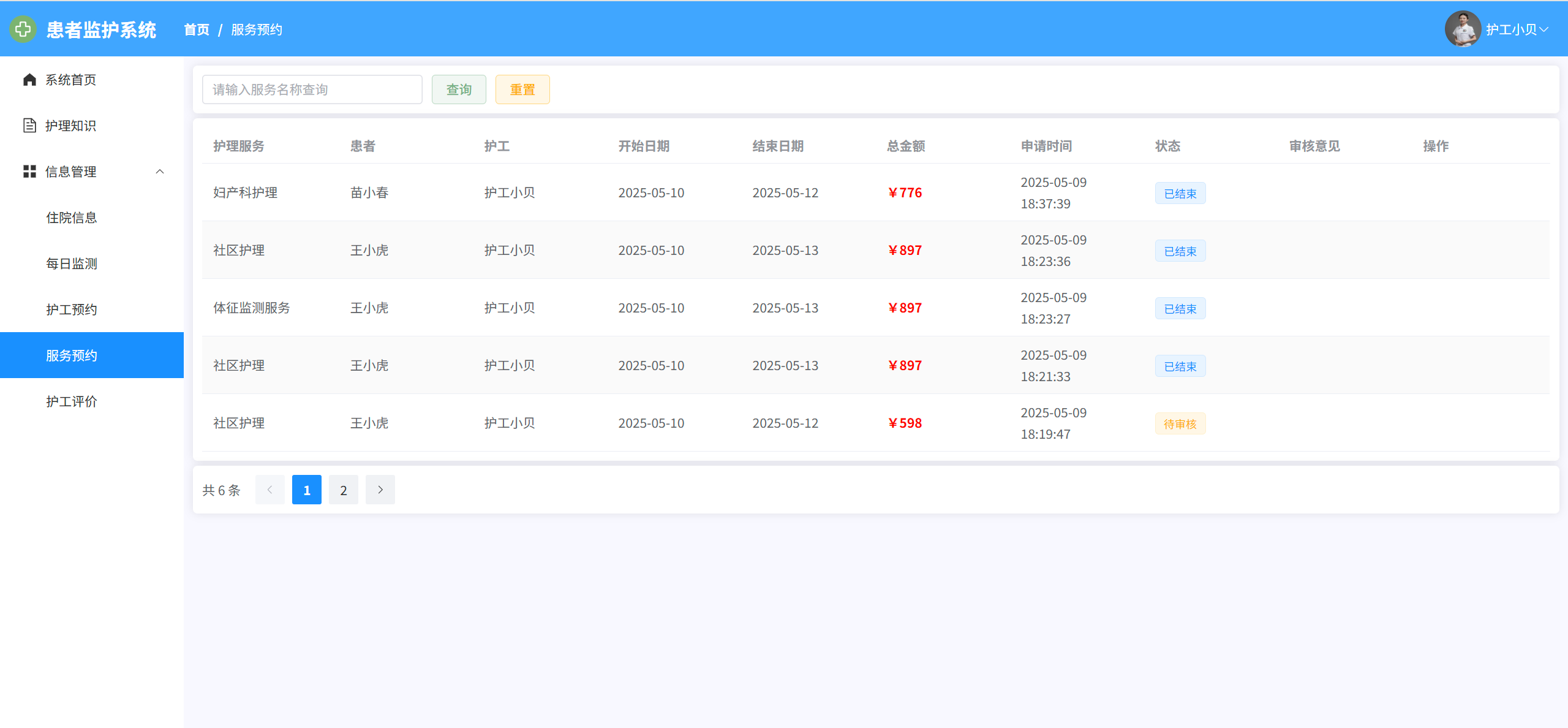Click 已结束 tag in 妇产科护理 row
1568x728 pixels.
pyautogui.click(x=1180, y=193)
